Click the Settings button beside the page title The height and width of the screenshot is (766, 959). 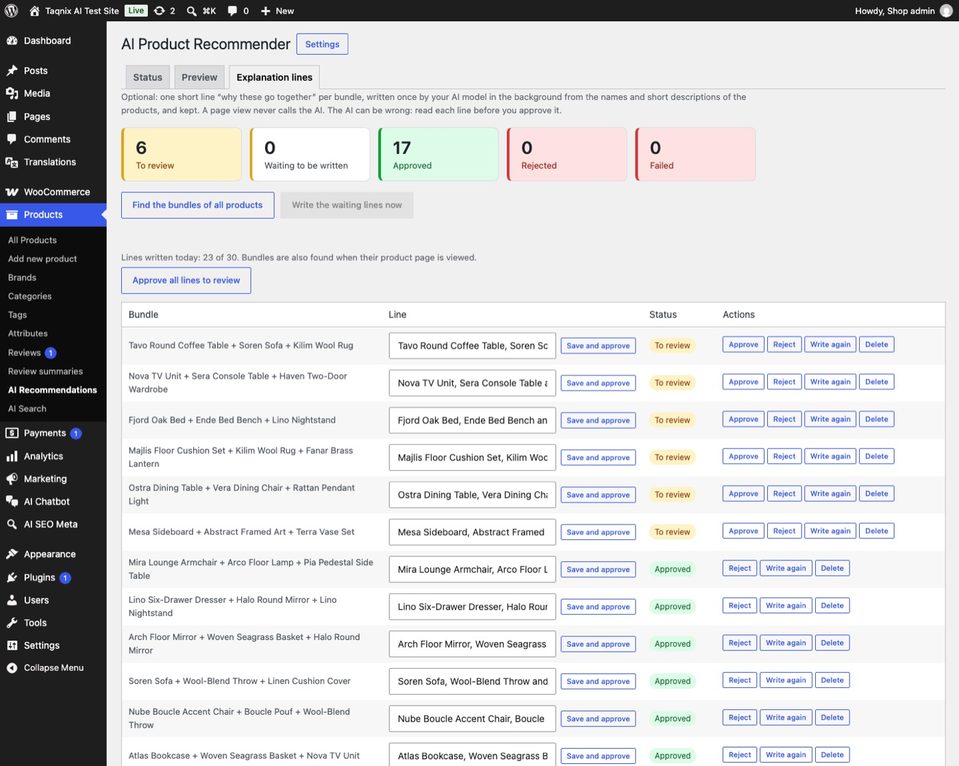[322, 44]
